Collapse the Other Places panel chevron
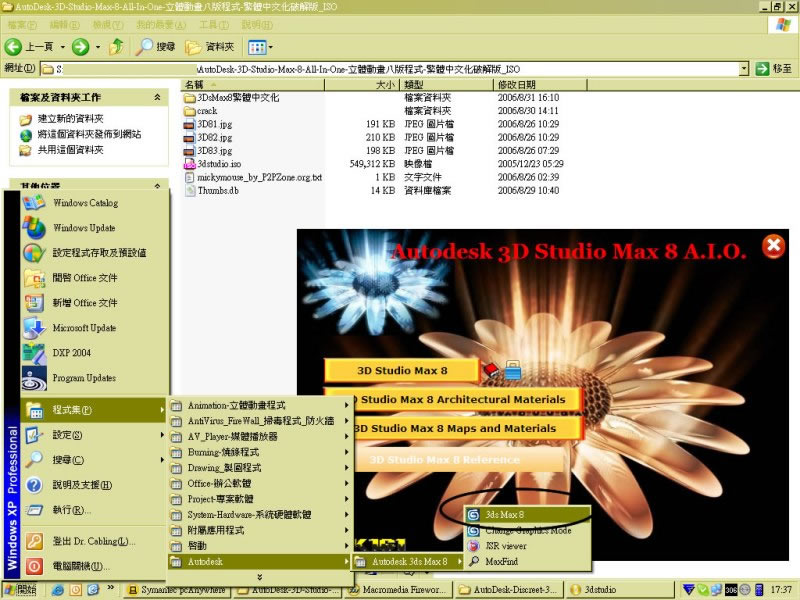This screenshot has width=800, height=600. [x=157, y=185]
